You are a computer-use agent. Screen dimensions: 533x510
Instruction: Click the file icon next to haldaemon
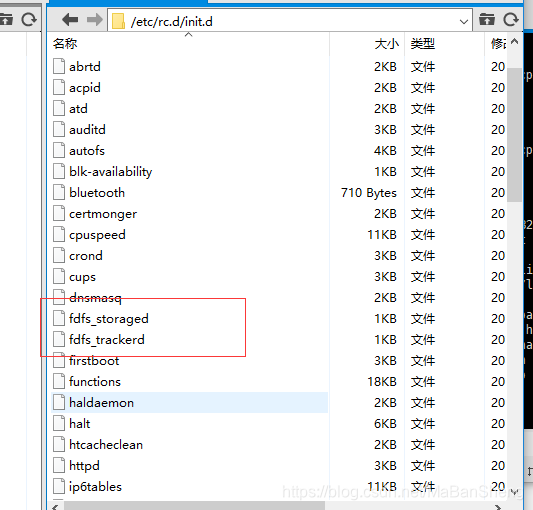[x=59, y=402]
